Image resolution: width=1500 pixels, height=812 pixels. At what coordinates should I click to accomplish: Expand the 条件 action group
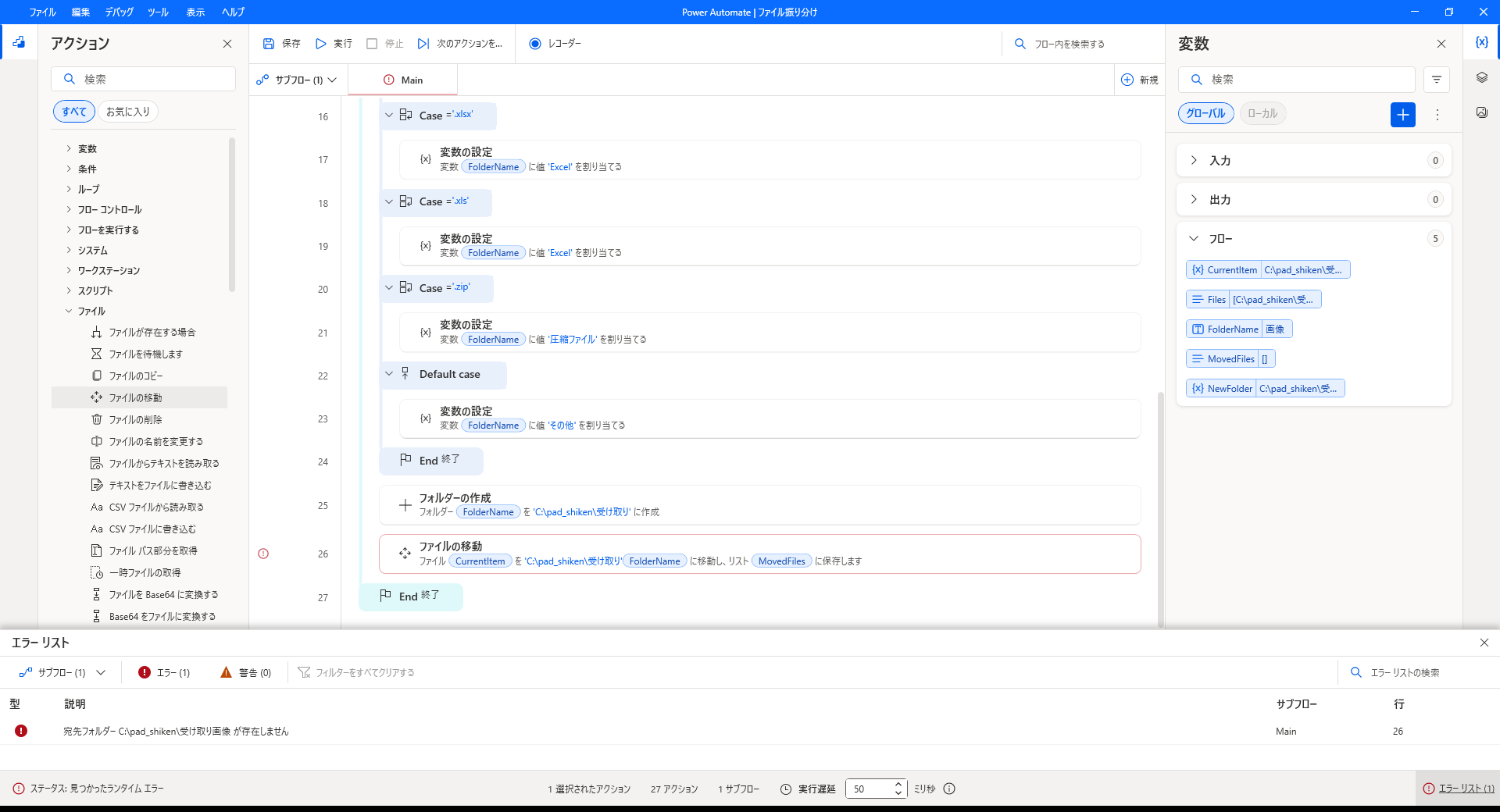tap(69, 169)
